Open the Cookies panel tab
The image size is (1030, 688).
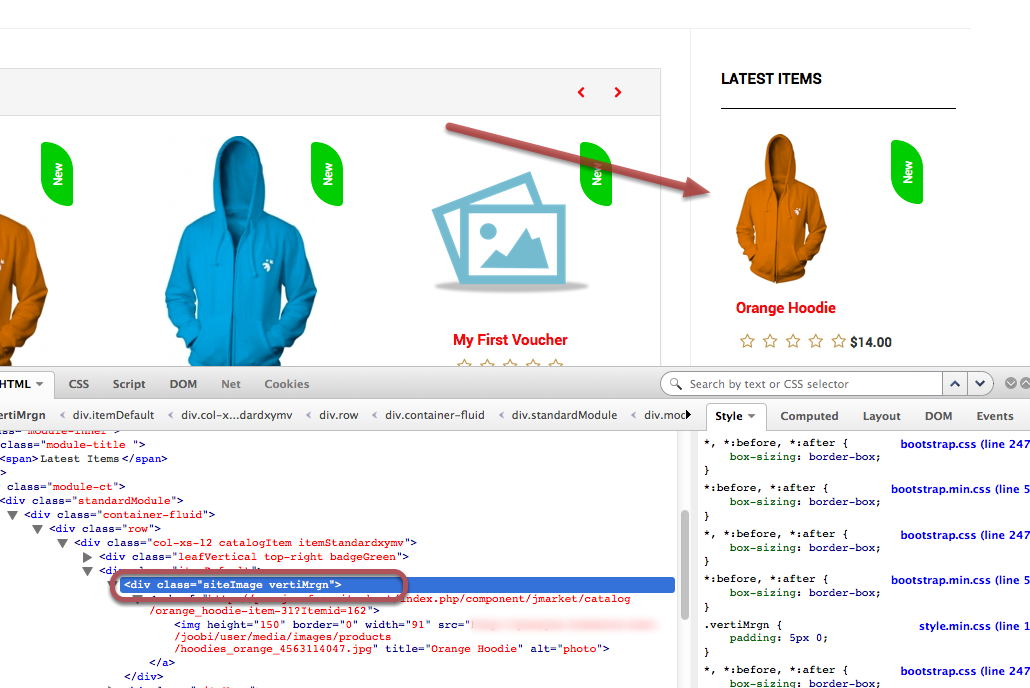tap(286, 384)
